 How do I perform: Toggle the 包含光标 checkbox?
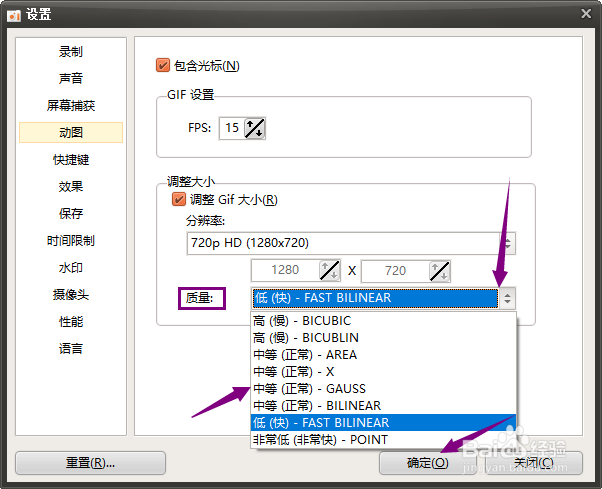[163, 65]
